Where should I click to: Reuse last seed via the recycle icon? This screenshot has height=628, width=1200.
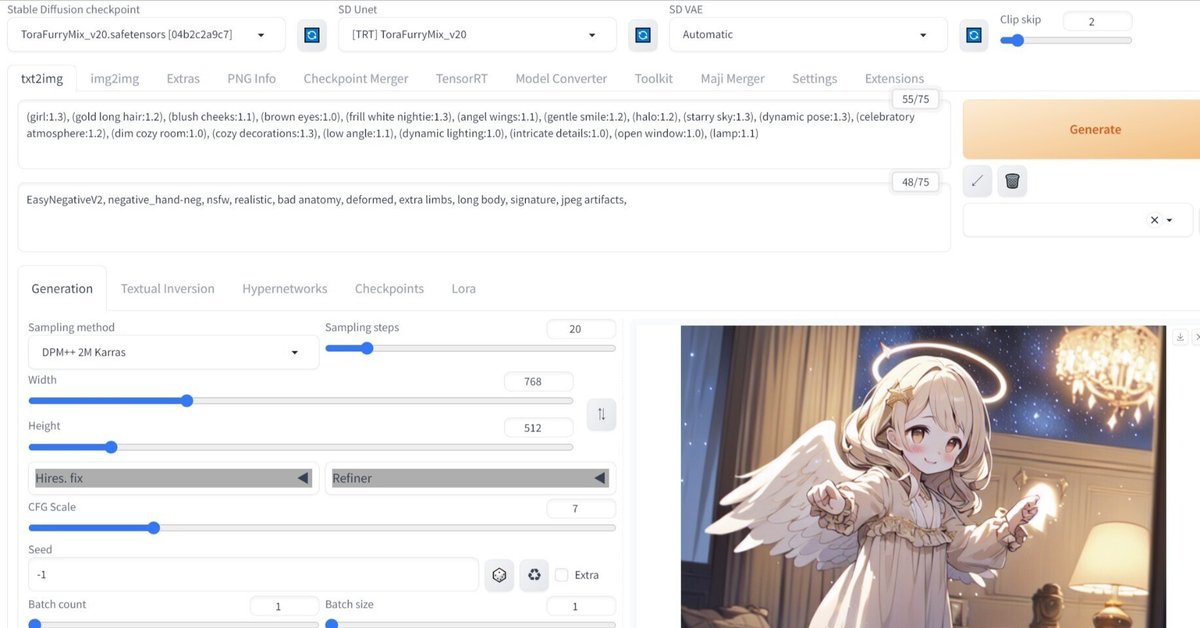[534, 574]
